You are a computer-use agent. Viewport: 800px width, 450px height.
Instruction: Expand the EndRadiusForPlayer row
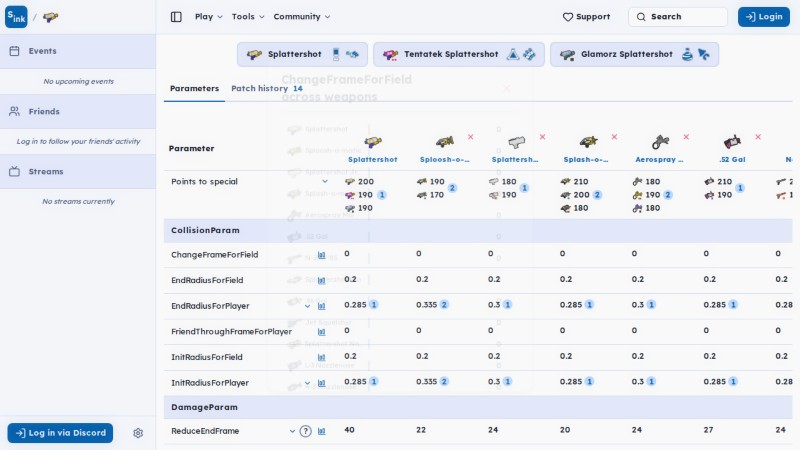pyautogui.click(x=307, y=306)
